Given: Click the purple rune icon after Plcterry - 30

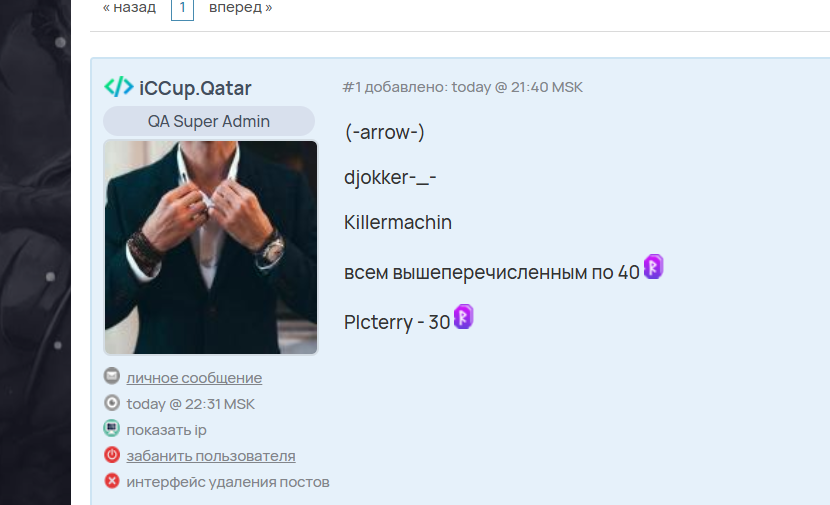Looking at the screenshot, I should (464, 317).
